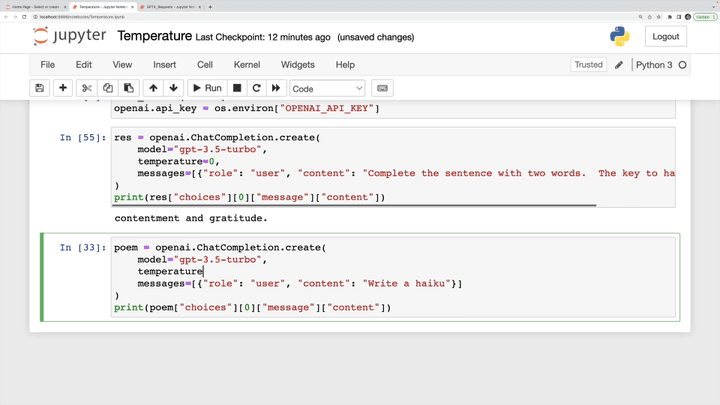This screenshot has width=720, height=405.
Task: Paste cells below using the toolbar icon
Action: [x=128, y=88]
